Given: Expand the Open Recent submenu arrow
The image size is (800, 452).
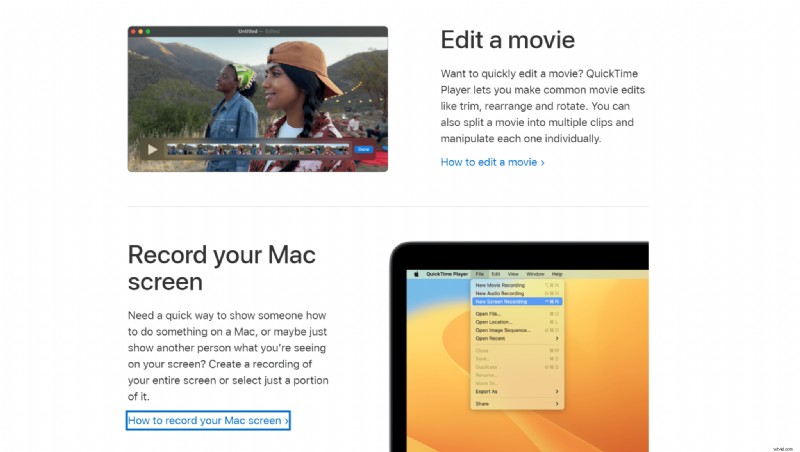Looking at the screenshot, I should 558,339.
